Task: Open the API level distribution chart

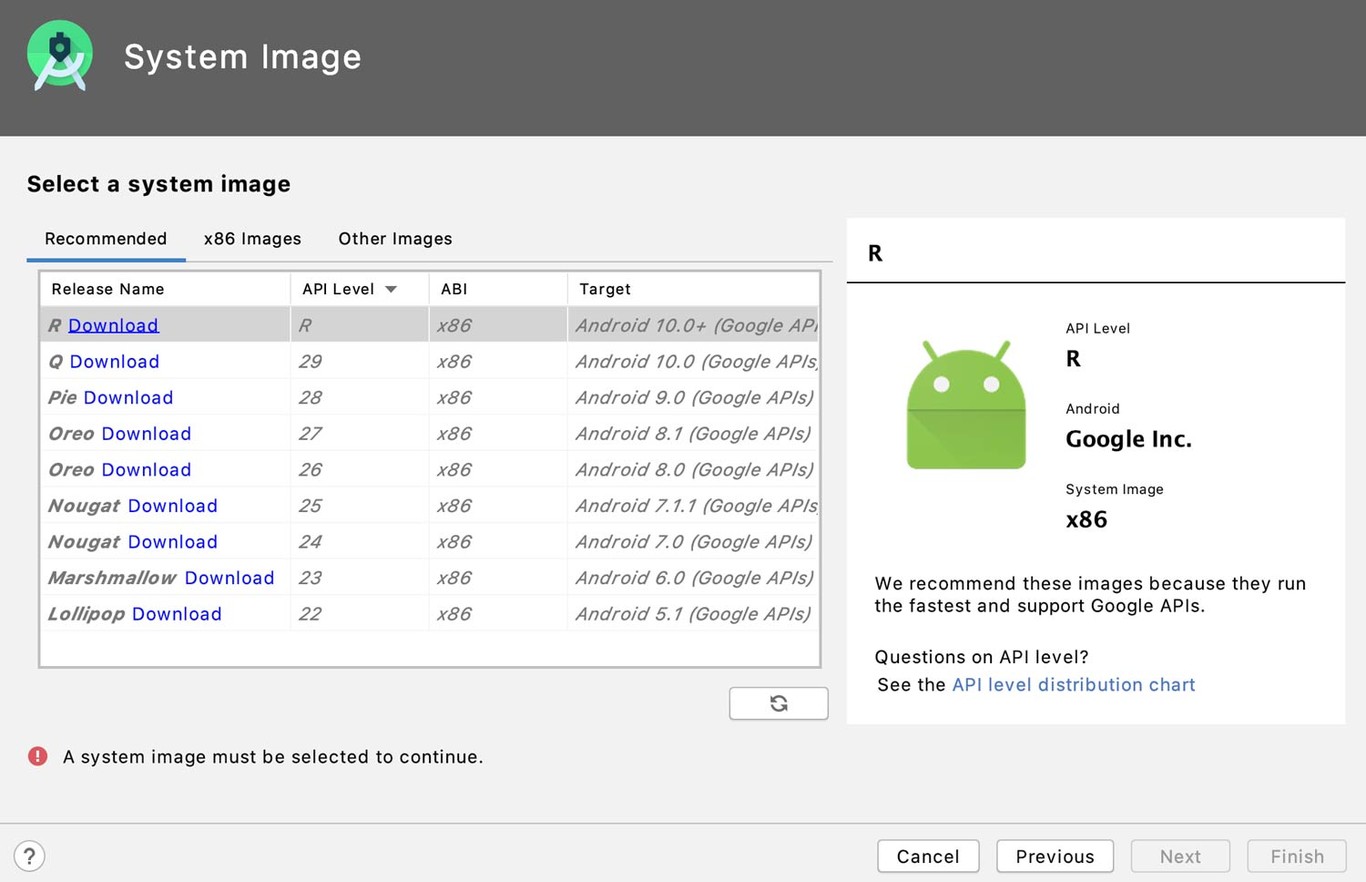Action: pyautogui.click(x=1073, y=684)
